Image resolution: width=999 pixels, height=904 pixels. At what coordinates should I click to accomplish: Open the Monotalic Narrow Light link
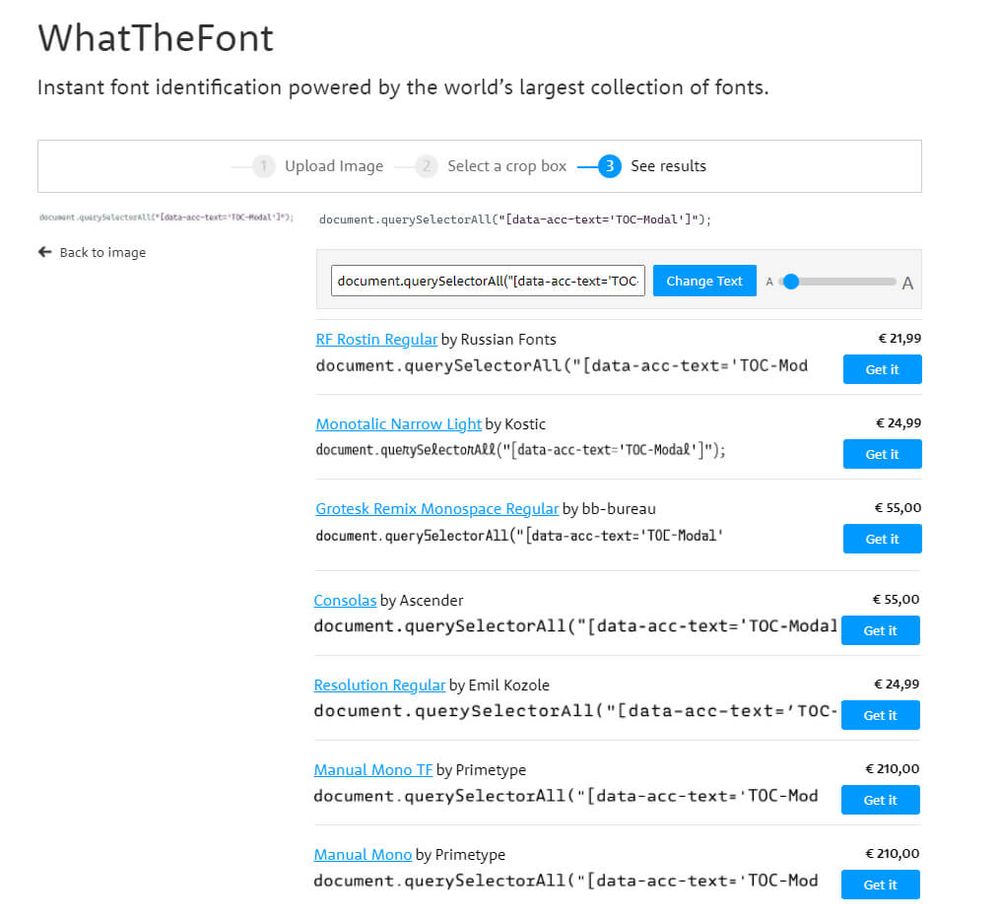pyautogui.click(x=398, y=424)
